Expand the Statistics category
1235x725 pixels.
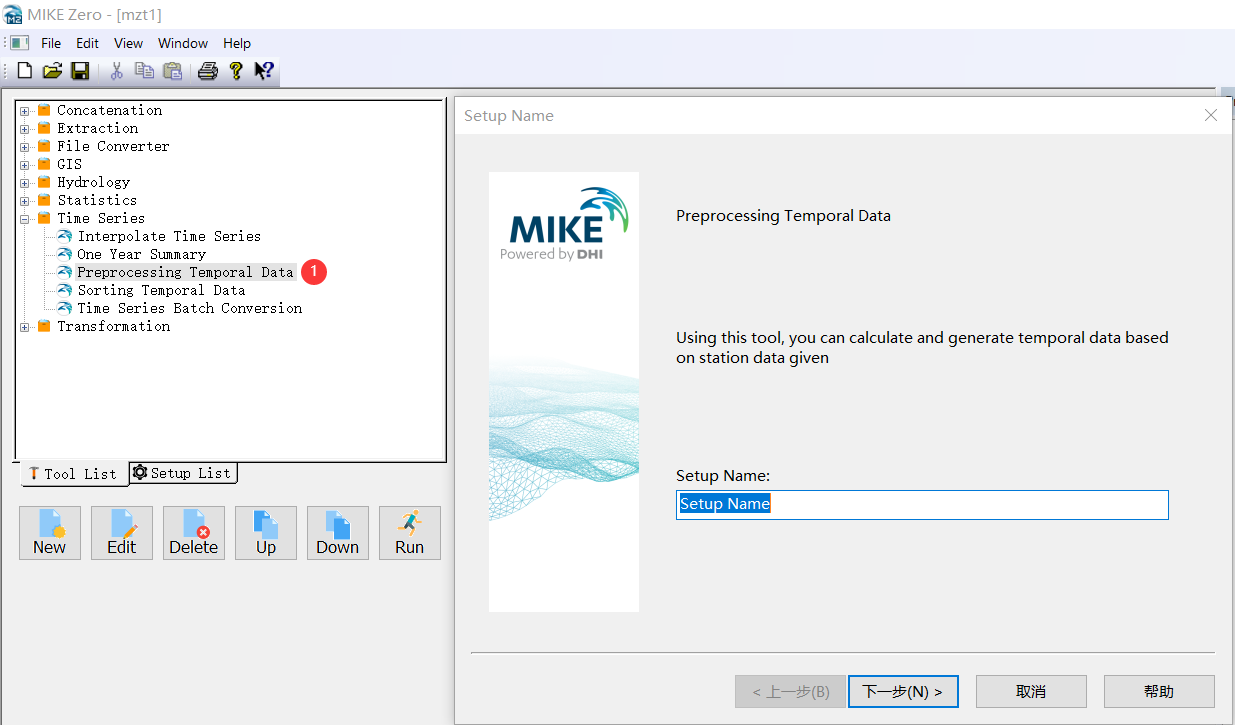click(x=23, y=199)
